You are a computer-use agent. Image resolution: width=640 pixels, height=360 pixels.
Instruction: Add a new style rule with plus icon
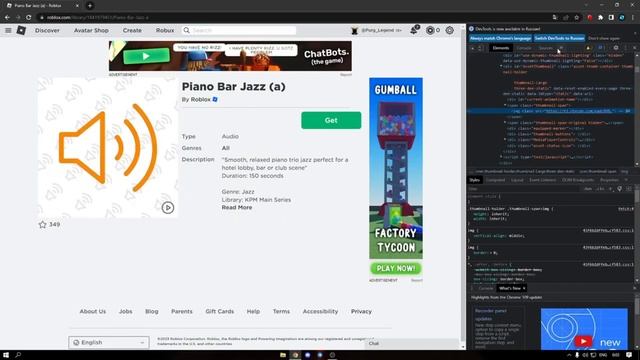(611, 189)
